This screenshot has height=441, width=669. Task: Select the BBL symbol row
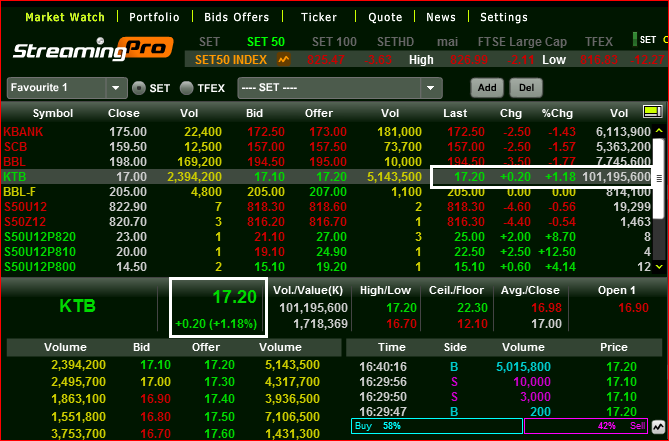click(x=327, y=162)
